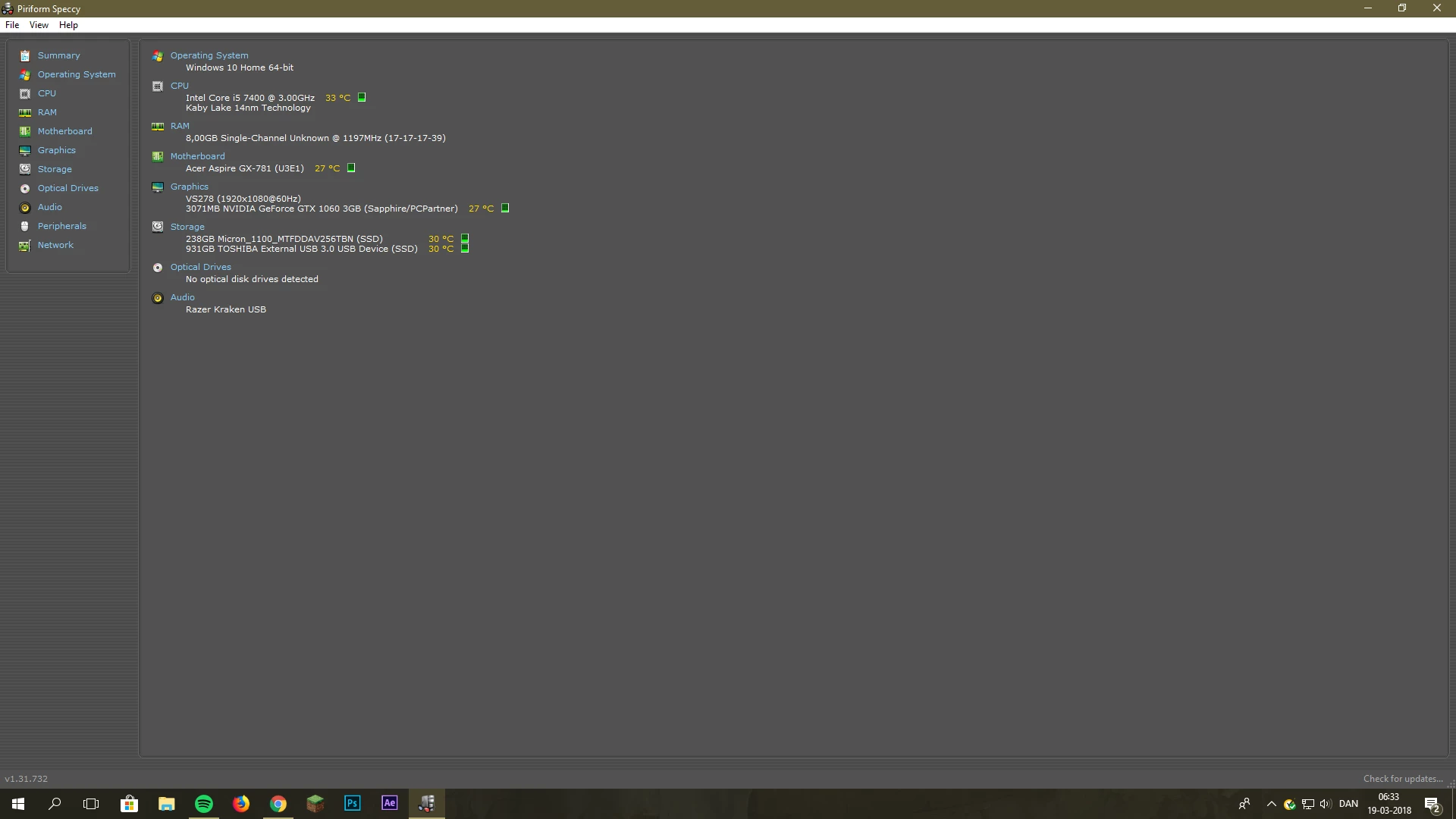Open Spotify from the taskbar
The width and height of the screenshot is (1456, 819).
point(204,804)
